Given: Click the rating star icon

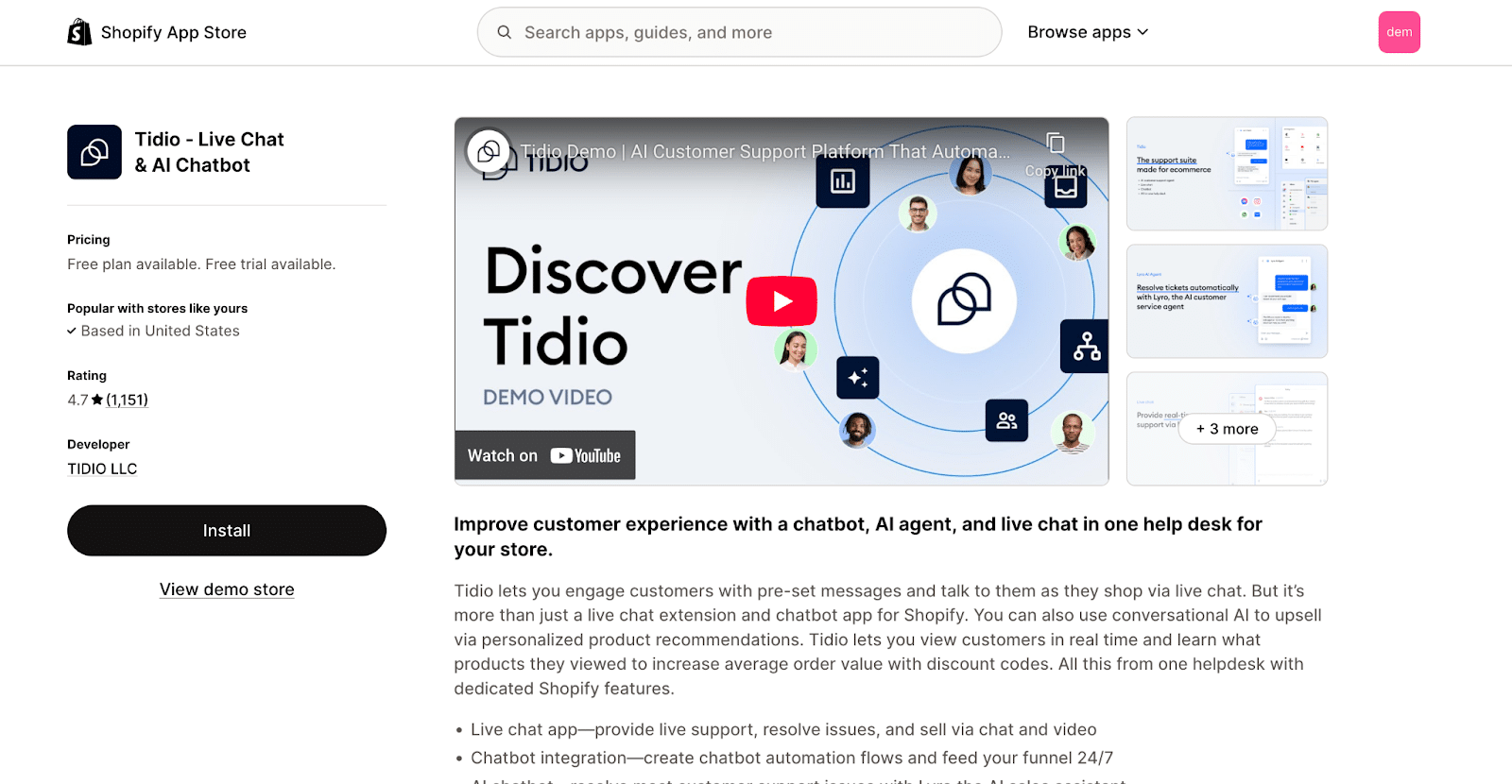Looking at the screenshot, I should [x=97, y=400].
